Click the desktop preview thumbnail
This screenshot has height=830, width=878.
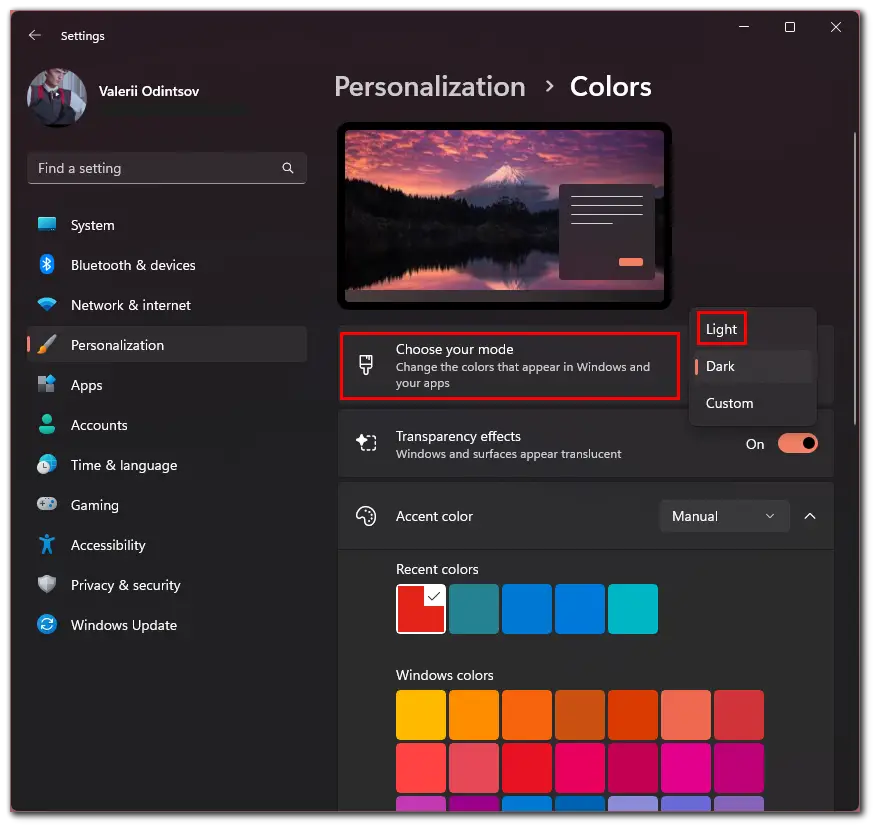click(x=505, y=216)
